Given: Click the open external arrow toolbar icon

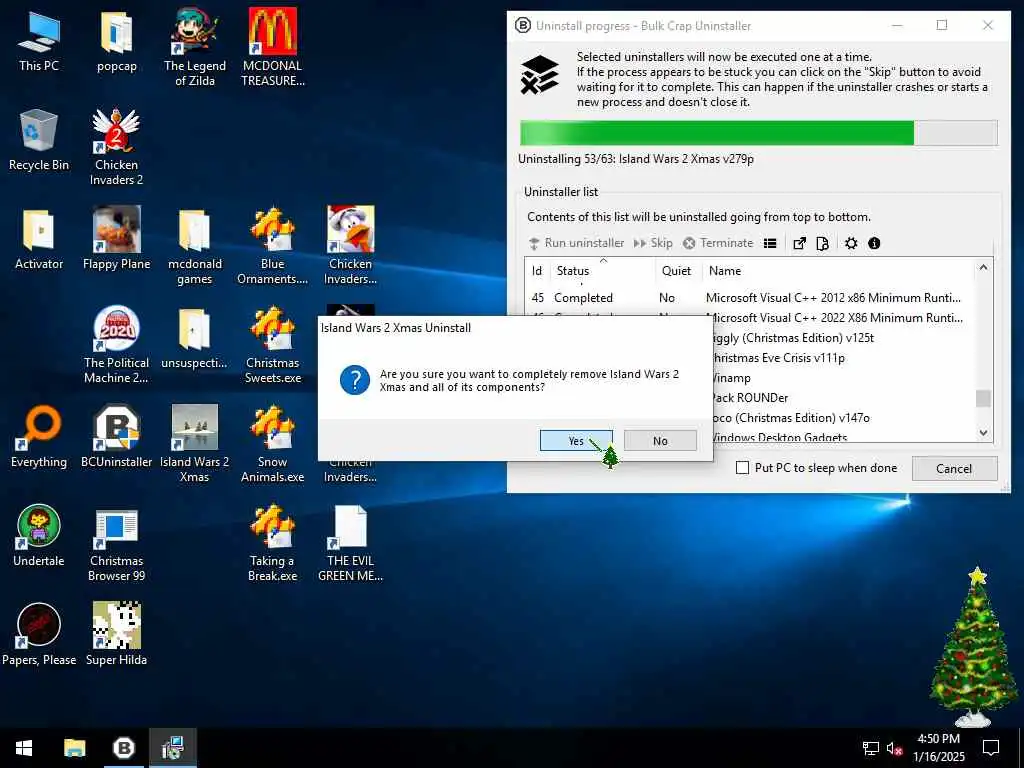Looking at the screenshot, I should [x=799, y=243].
